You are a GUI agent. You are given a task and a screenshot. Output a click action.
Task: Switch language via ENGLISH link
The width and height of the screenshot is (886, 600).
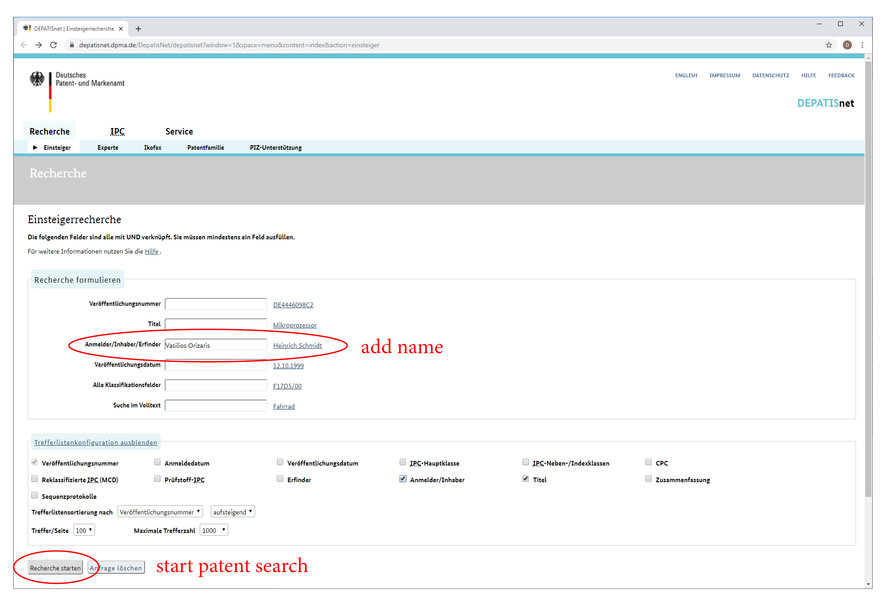(686, 75)
